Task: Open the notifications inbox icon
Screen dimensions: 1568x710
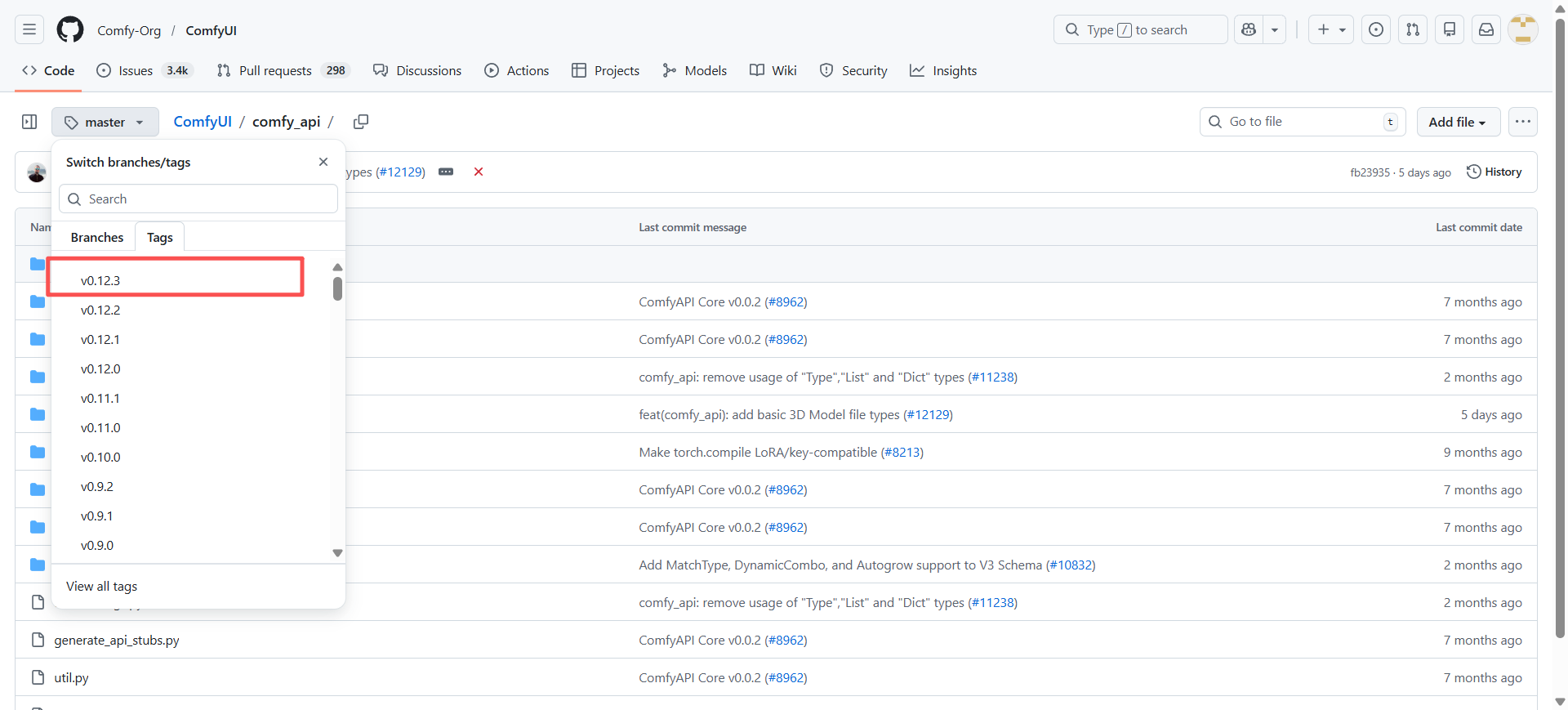Action: click(x=1486, y=30)
